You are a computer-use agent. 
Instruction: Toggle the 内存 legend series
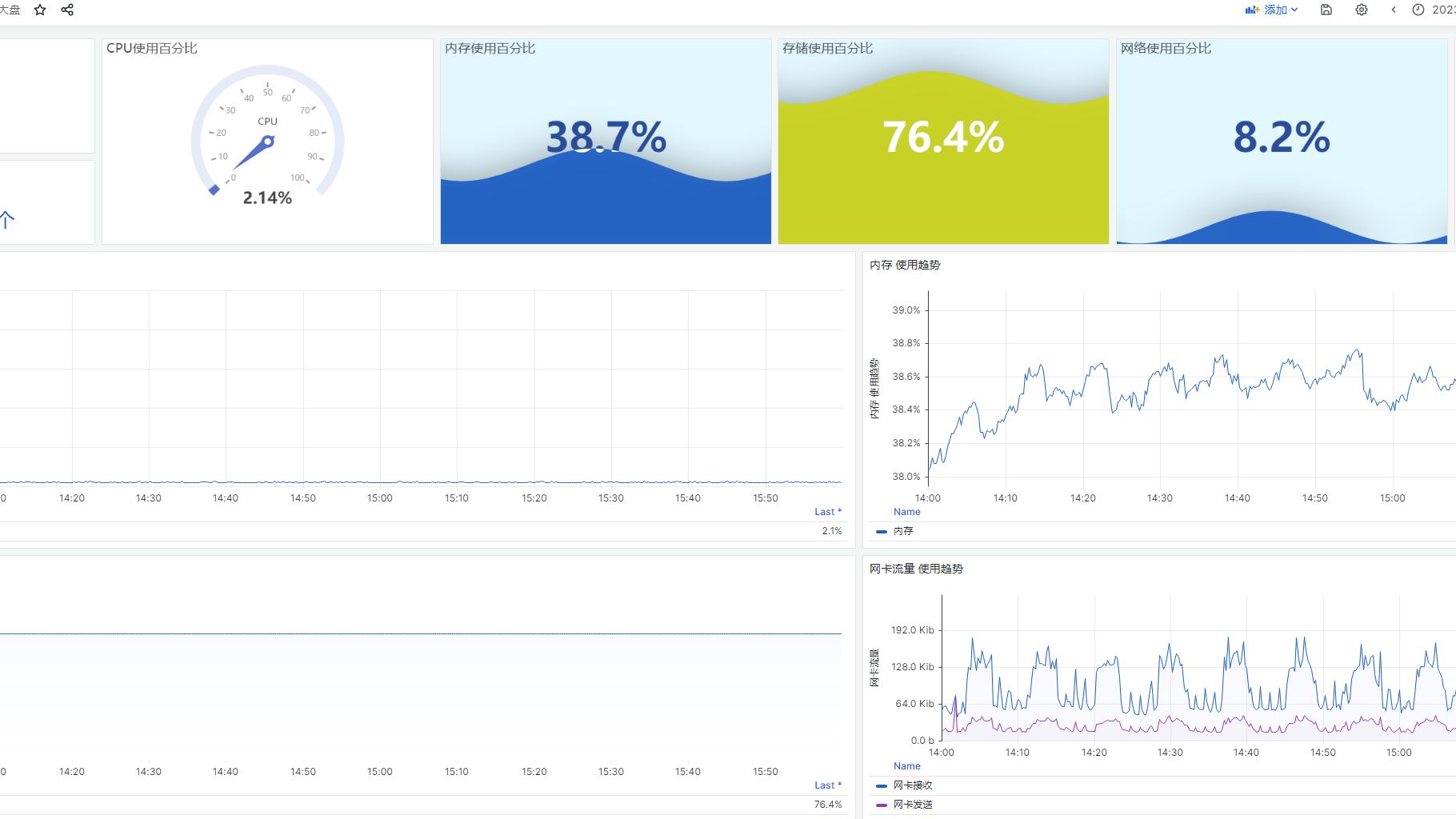[903, 531]
